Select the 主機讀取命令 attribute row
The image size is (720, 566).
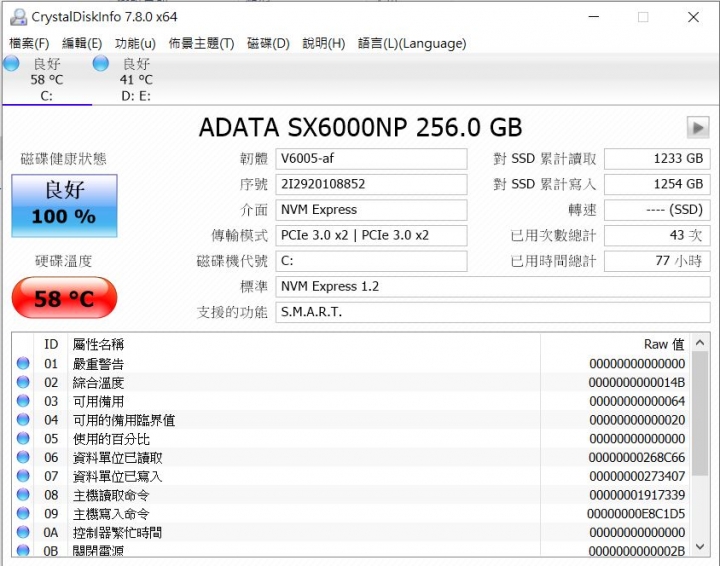pyautogui.click(x=351, y=495)
